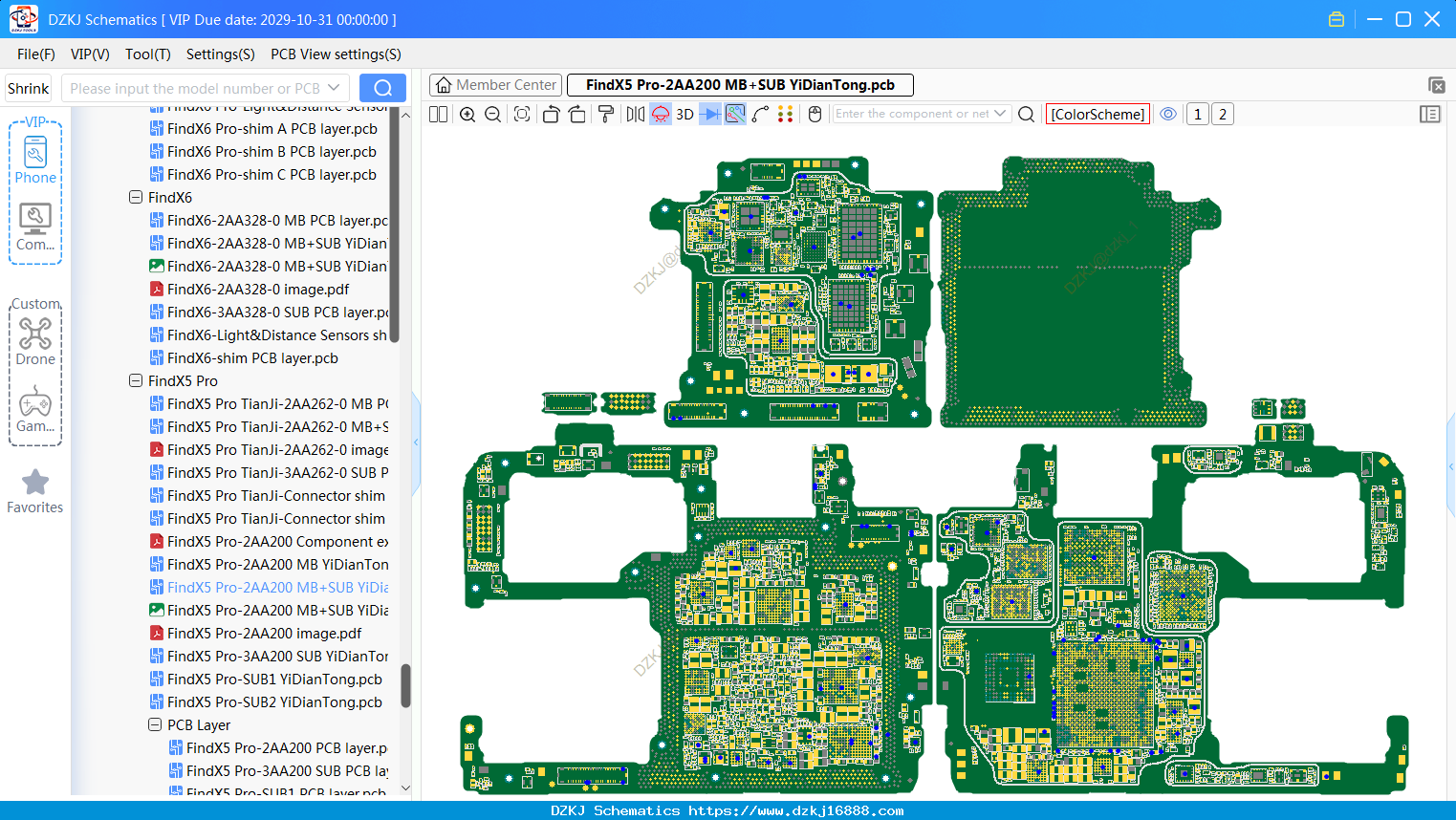Image resolution: width=1456 pixels, height=820 pixels.
Task: Select the FindX5 Pro-2AA200 MB+SUB YiDianTong.pcb tab
Action: 740,85
